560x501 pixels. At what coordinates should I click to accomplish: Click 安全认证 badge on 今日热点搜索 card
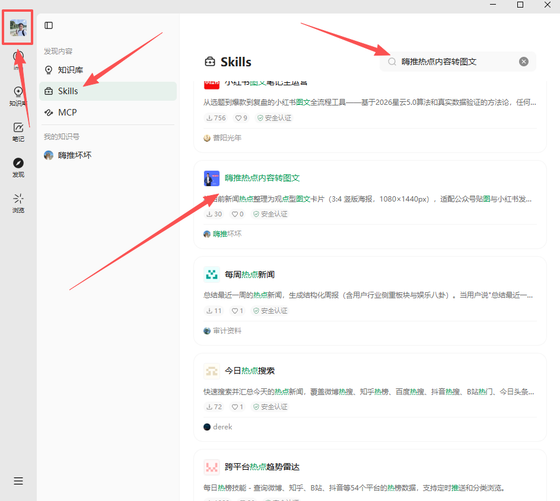pos(270,407)
